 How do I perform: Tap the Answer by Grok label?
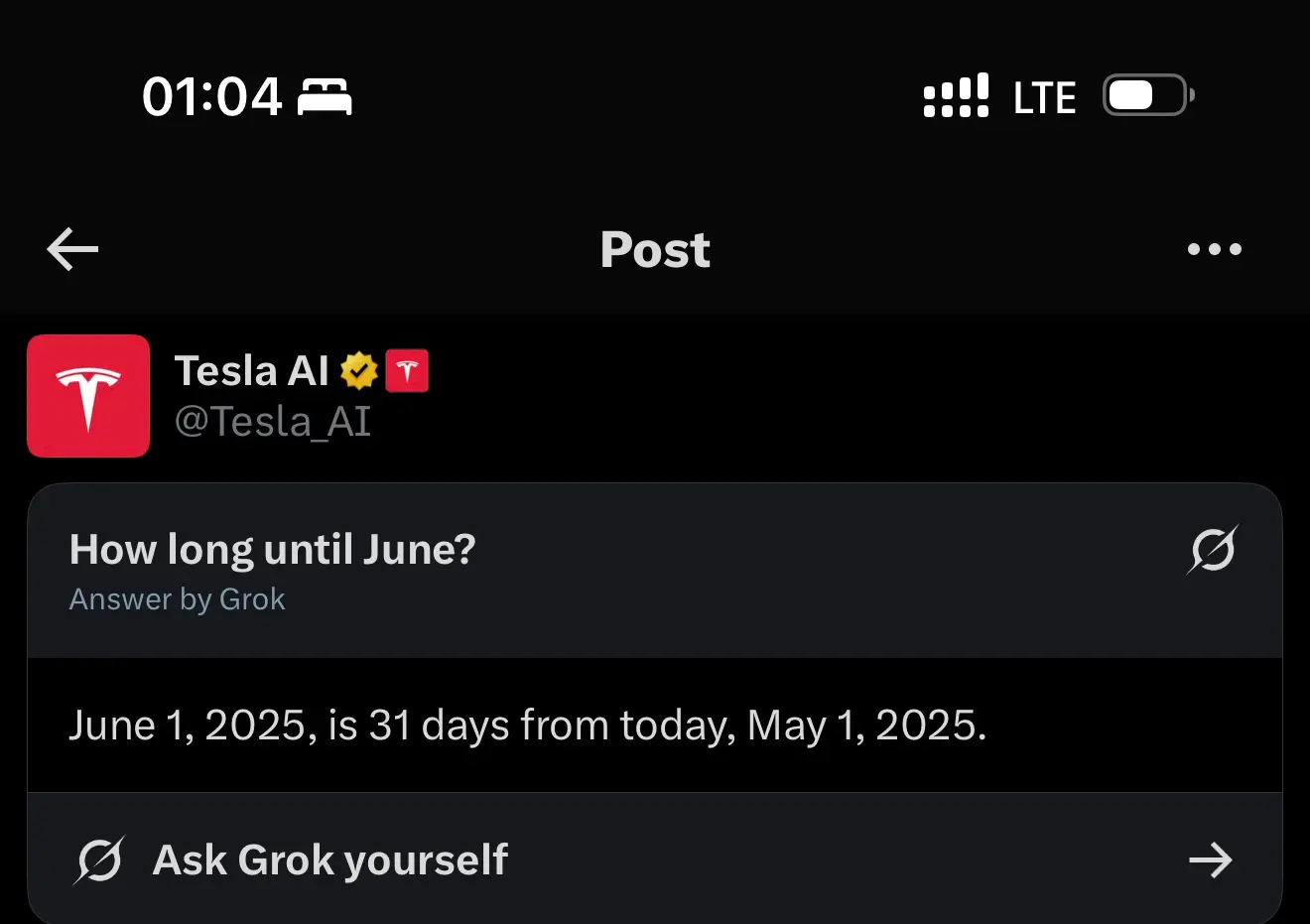(178, 599)
